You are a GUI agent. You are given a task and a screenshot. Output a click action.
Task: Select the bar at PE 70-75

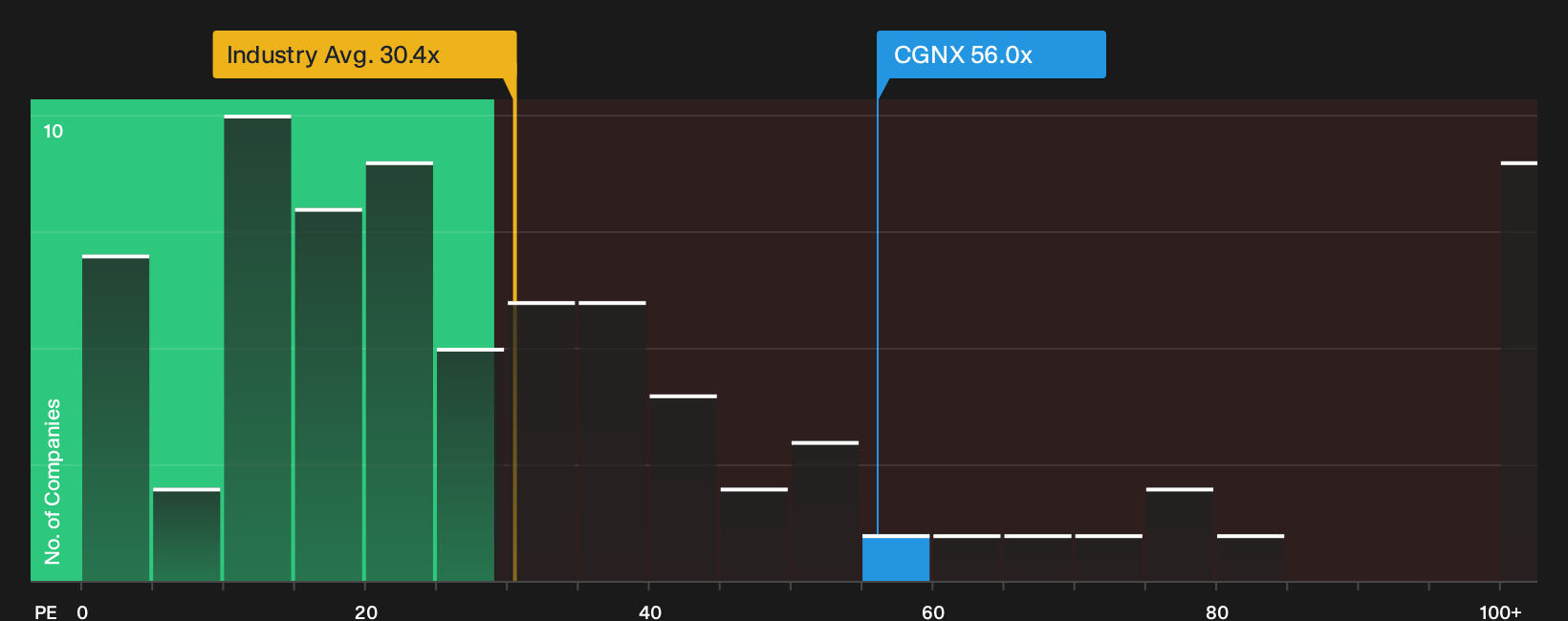point(1109,558)
